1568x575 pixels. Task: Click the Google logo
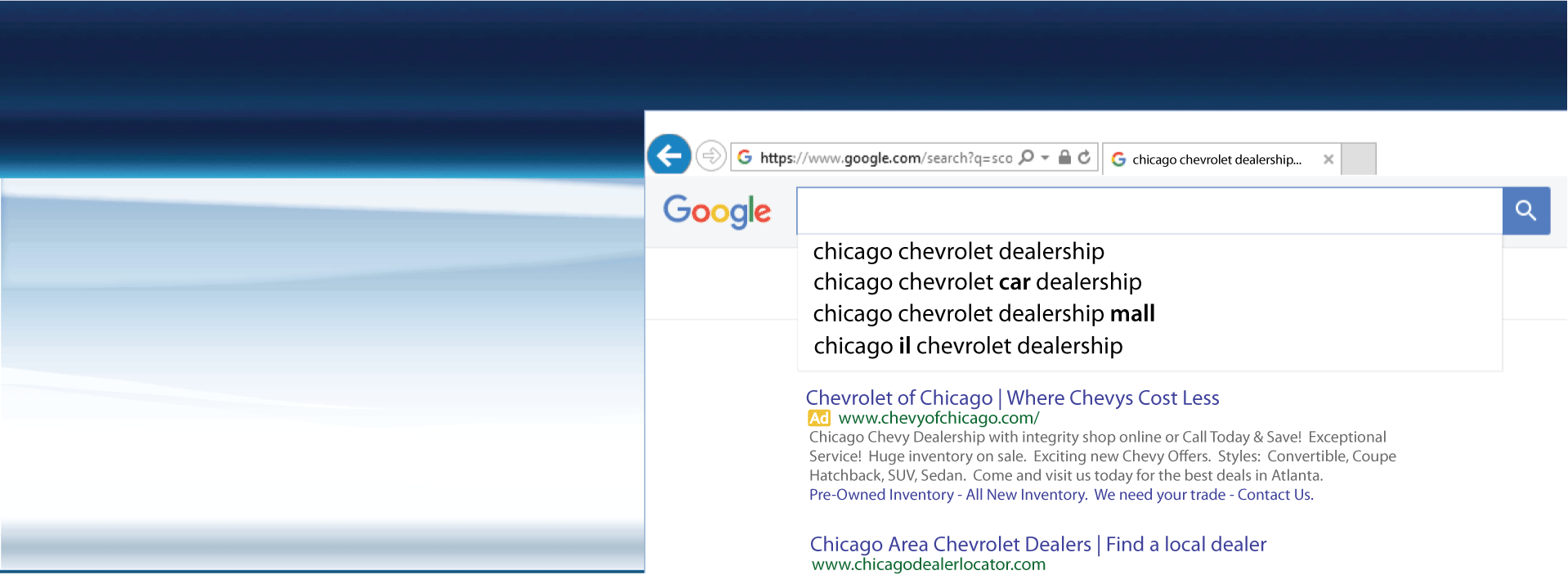click(717, 211)
